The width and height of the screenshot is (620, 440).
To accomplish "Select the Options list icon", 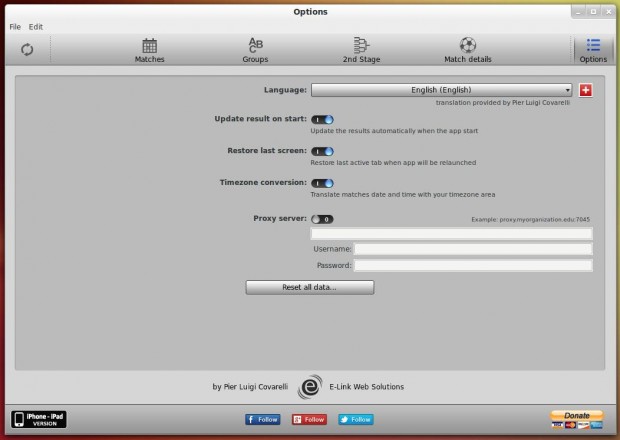I will 593,50.
